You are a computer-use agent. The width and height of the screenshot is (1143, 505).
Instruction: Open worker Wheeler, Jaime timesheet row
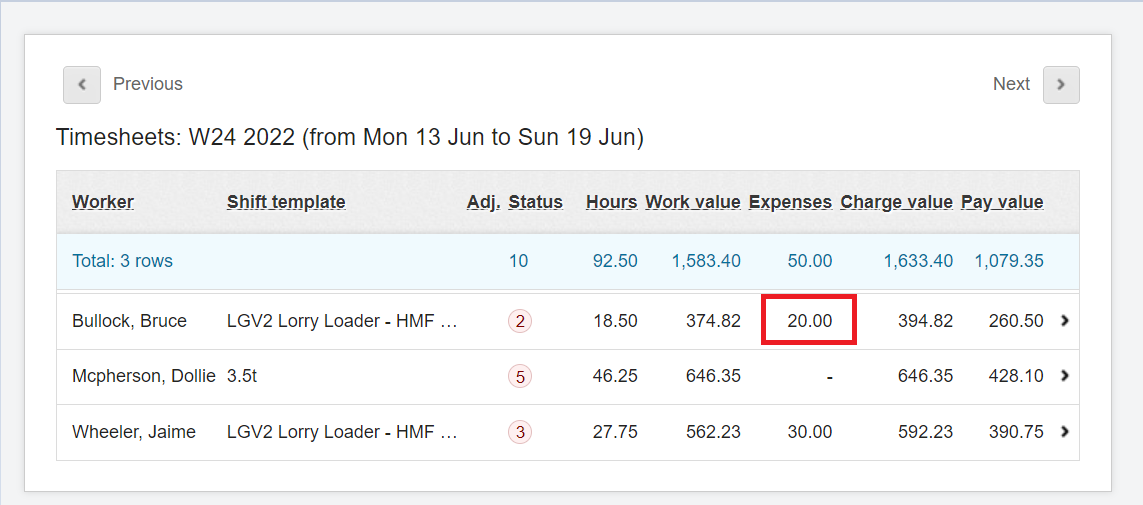coord(134,432)
